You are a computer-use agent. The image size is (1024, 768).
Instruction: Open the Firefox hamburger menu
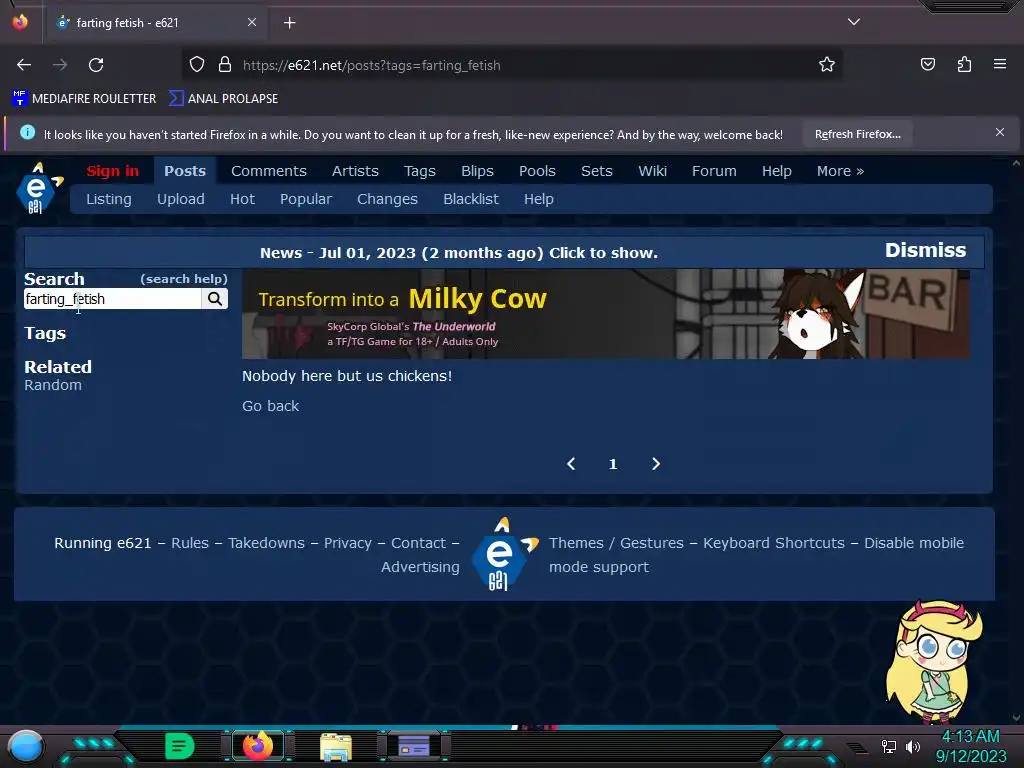[x=1000, y=64]
